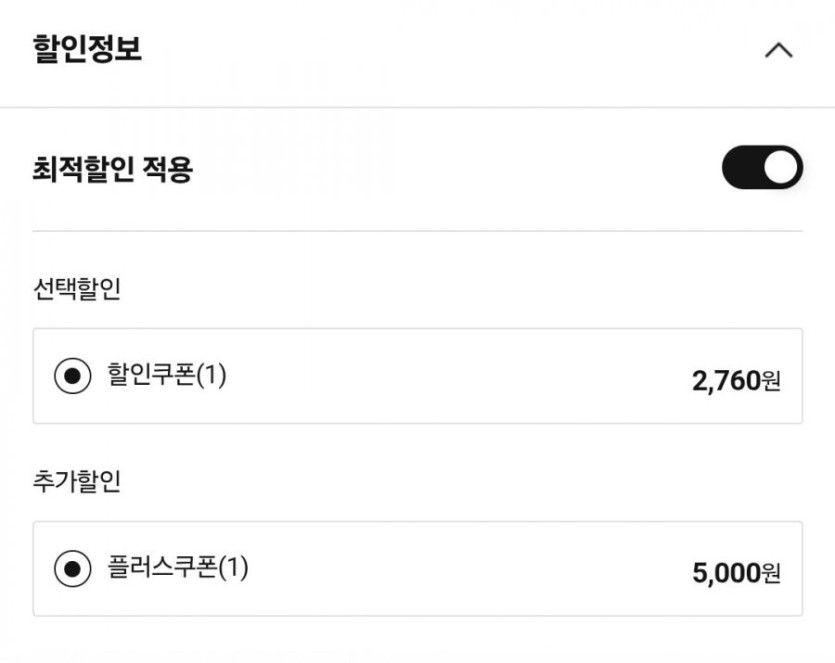Click the 원 unit after 5,000

point(771,573)
